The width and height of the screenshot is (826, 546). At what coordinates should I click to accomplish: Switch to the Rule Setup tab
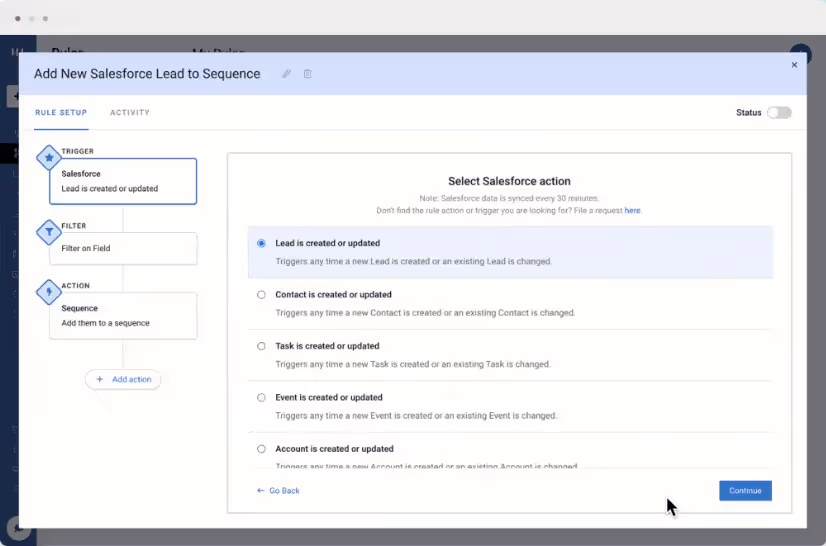61,112
